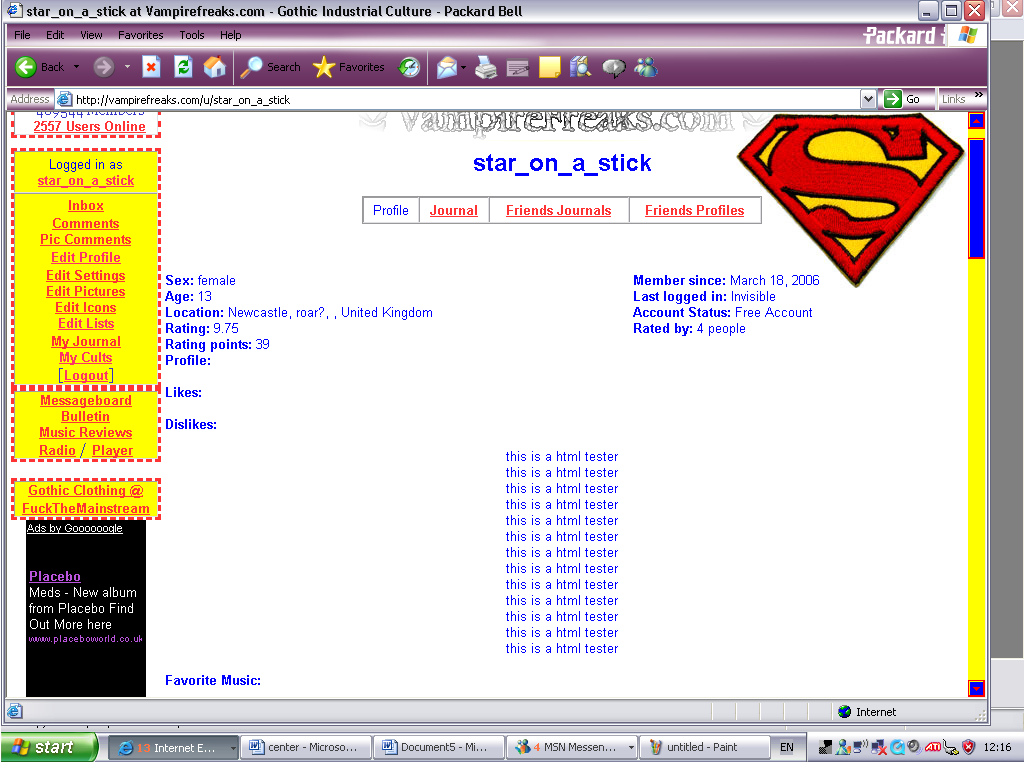Open the Mail toolbar icon

click(446, 67)
